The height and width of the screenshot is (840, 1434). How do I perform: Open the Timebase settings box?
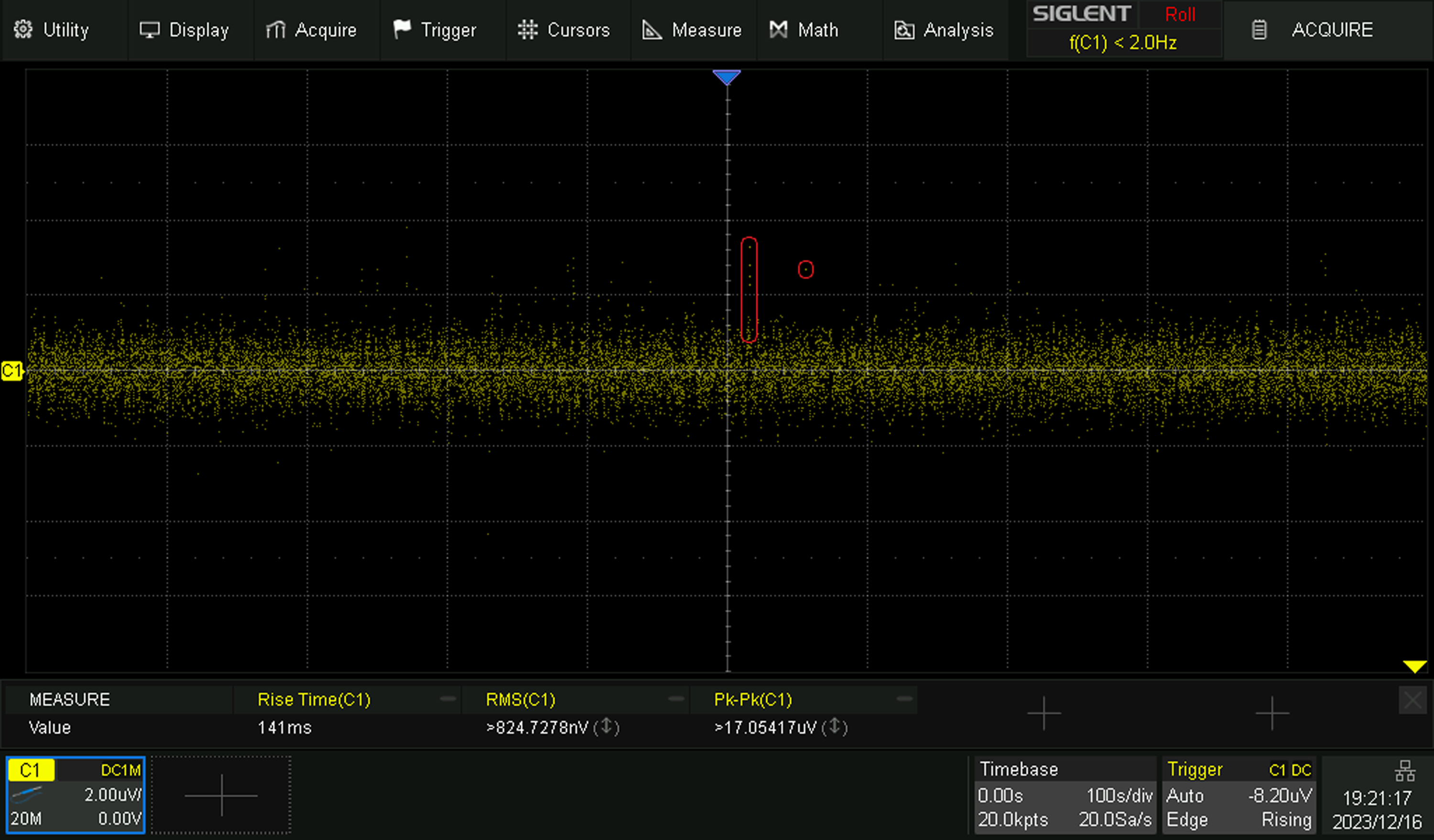click(1065, 795)
